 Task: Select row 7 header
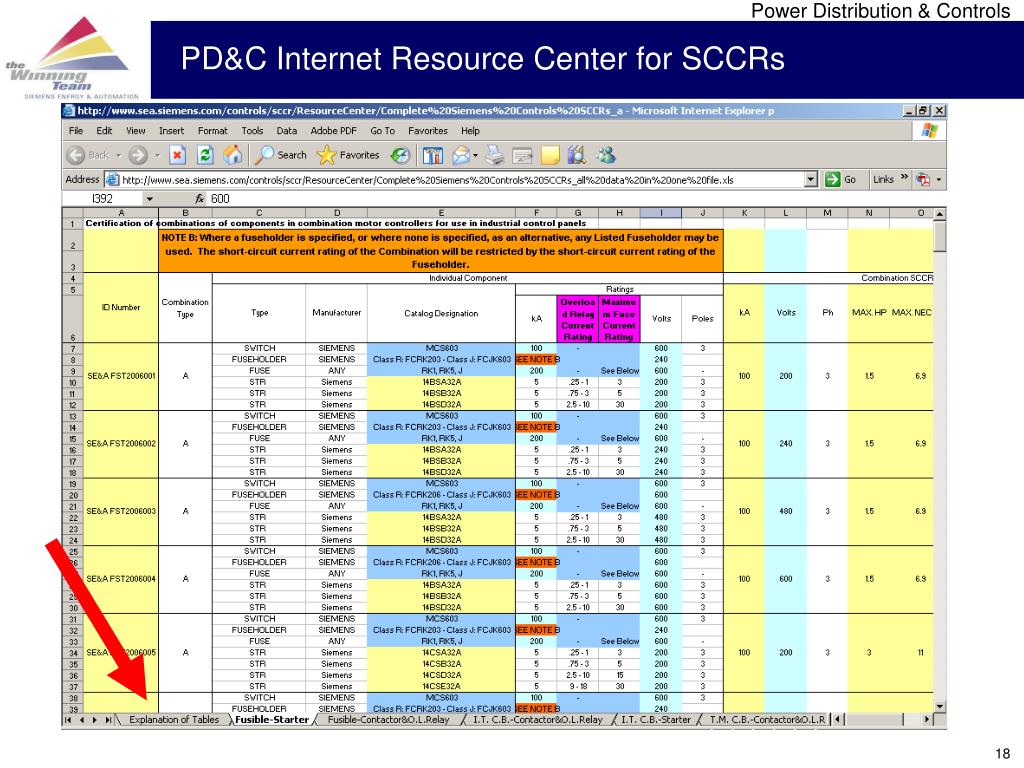[72, 349]
